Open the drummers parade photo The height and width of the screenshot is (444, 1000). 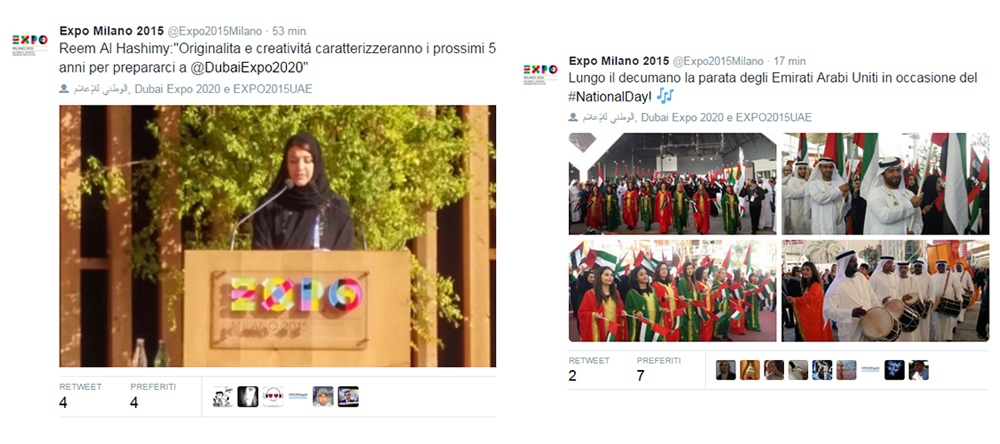(x=885, y=291)
